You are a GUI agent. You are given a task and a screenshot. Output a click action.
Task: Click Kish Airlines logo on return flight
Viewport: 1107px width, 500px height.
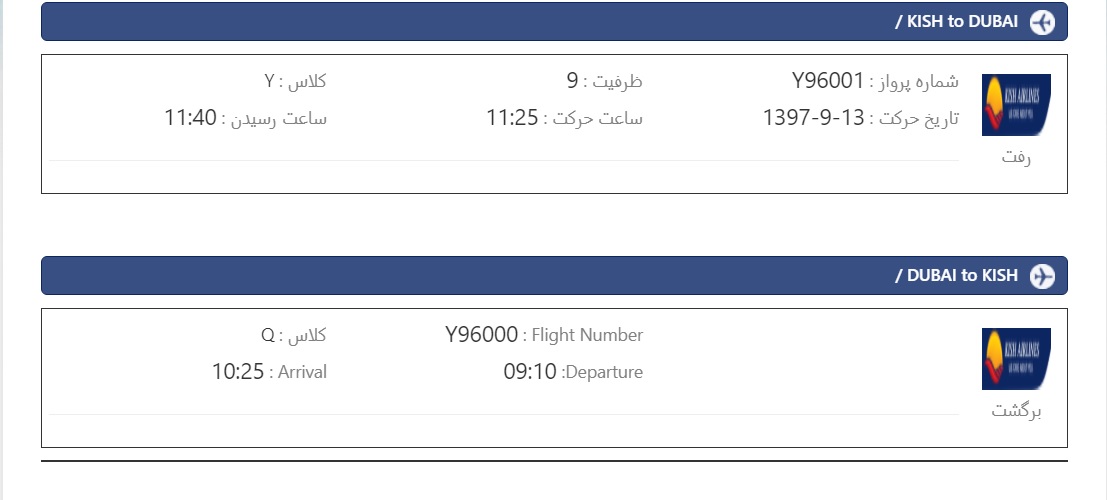[1016, 359]
